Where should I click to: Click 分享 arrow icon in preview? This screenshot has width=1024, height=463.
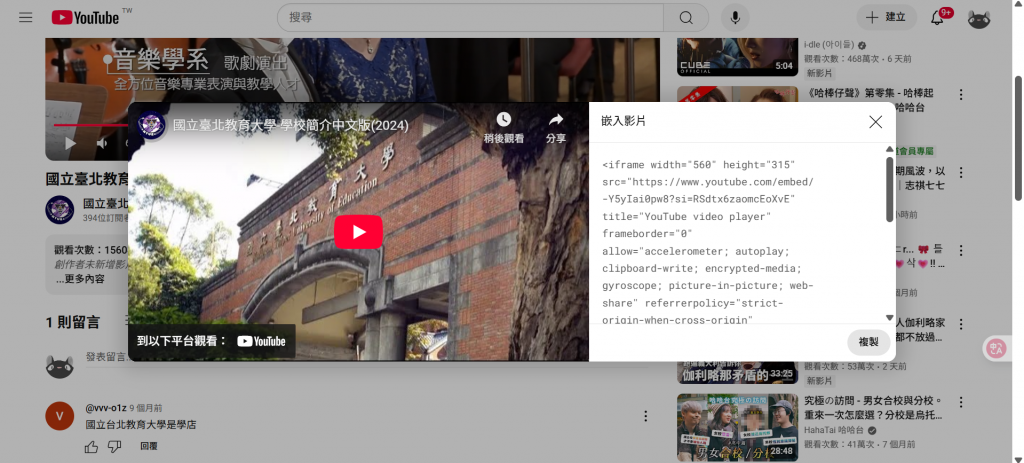coord(556,127)
